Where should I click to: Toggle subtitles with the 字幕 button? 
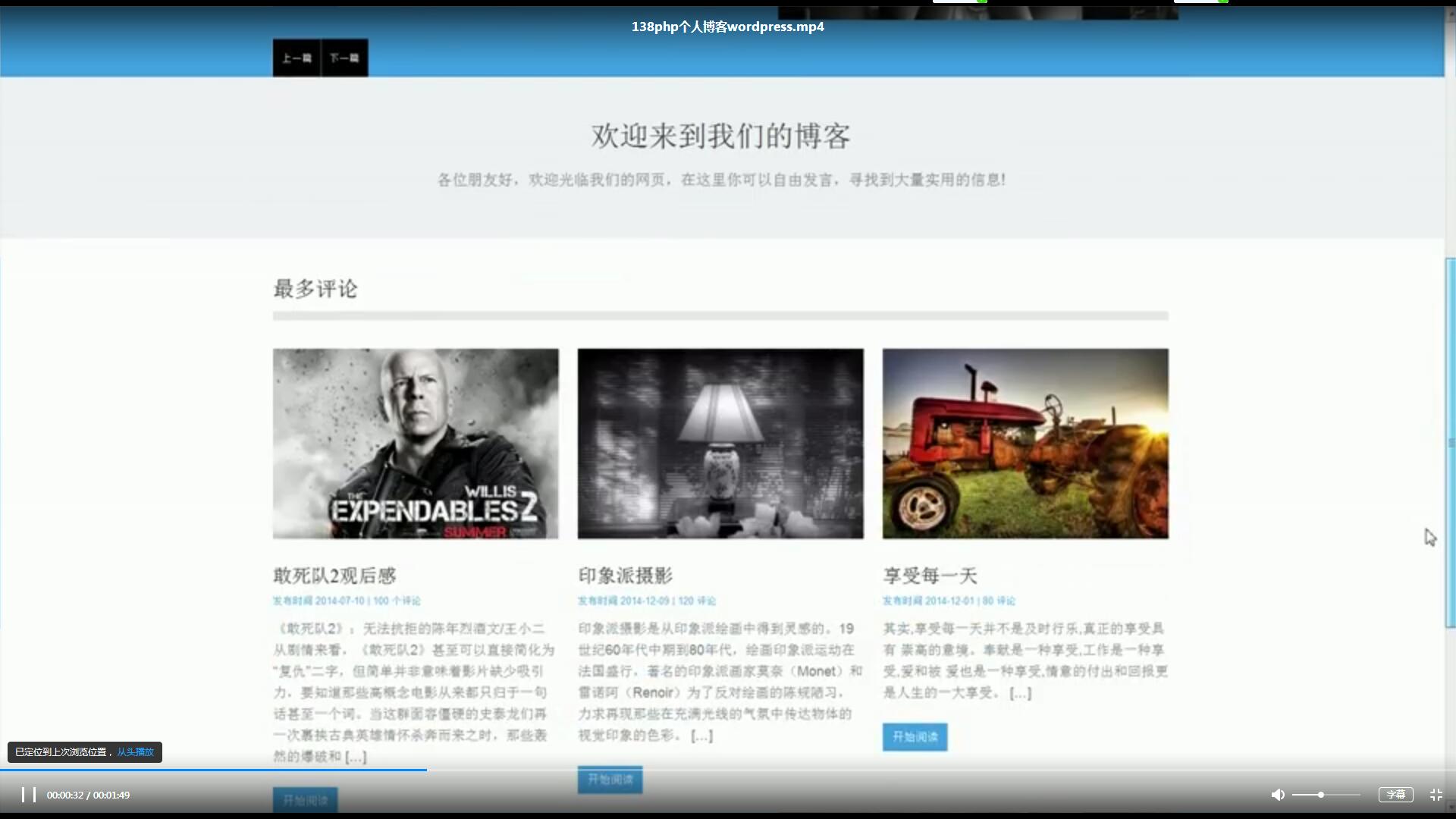(x=1395, y=795)
